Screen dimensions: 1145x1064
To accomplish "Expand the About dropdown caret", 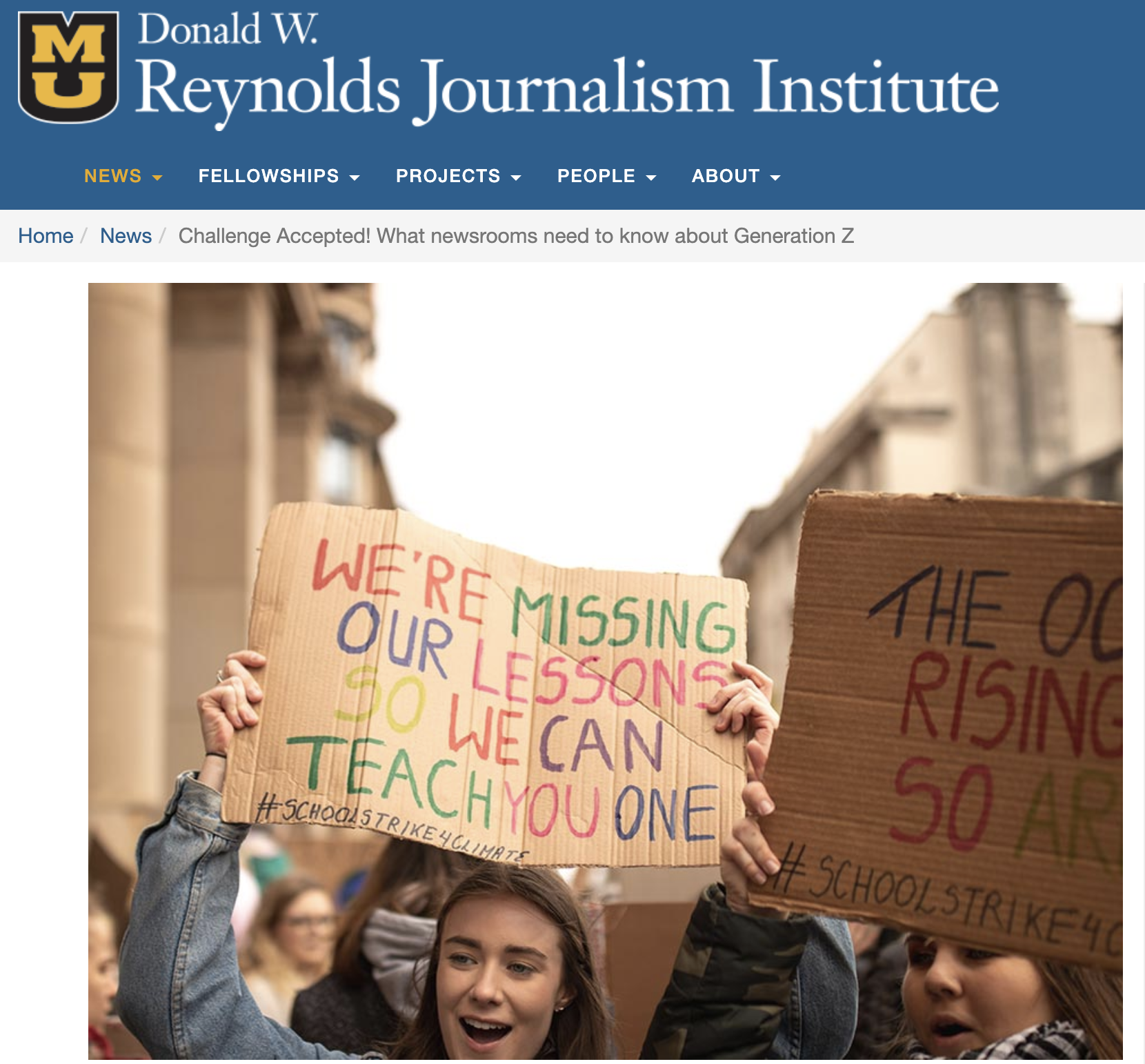I will click(775, 178).
